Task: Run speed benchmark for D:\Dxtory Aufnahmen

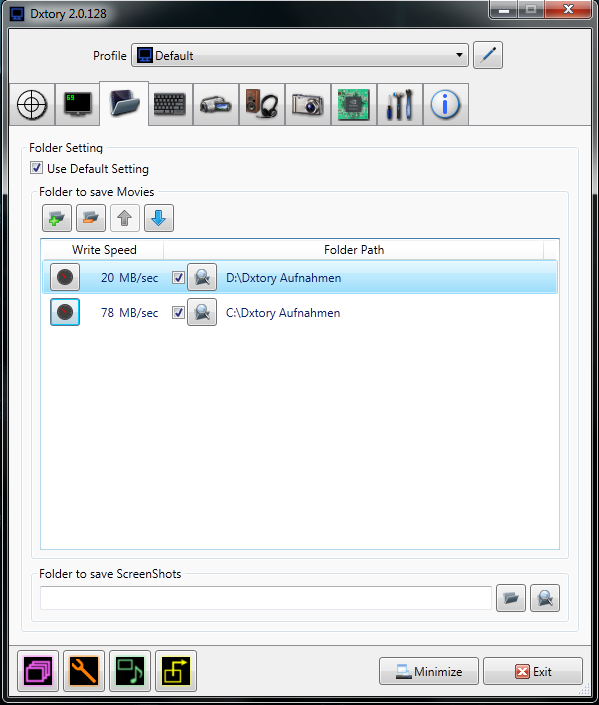Action: (65, 277)
